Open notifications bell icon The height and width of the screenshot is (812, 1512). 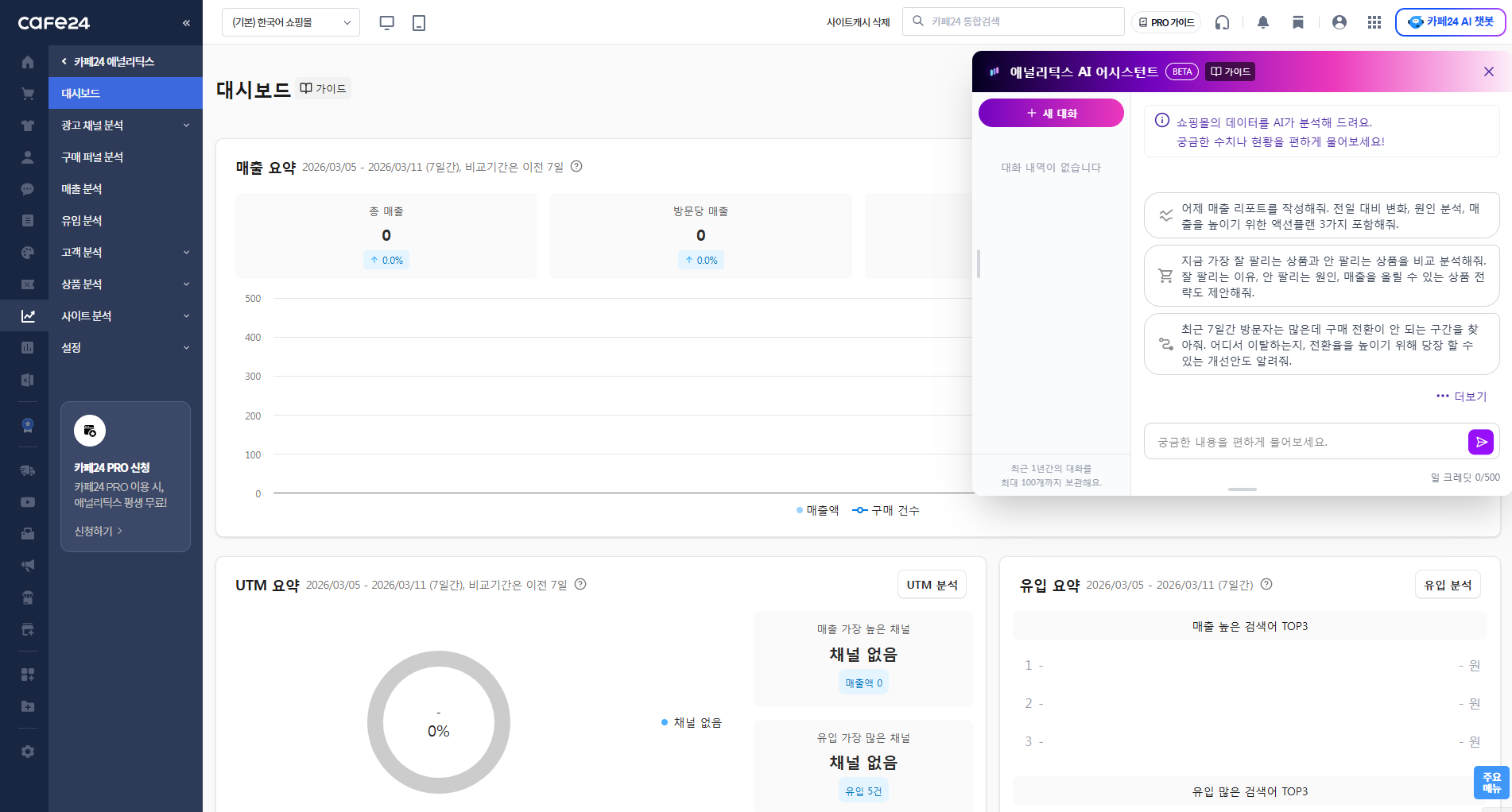pos(1263,22)
